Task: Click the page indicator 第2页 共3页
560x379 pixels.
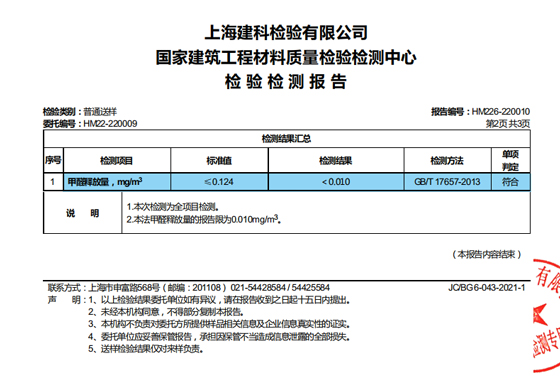Action: 508,124
